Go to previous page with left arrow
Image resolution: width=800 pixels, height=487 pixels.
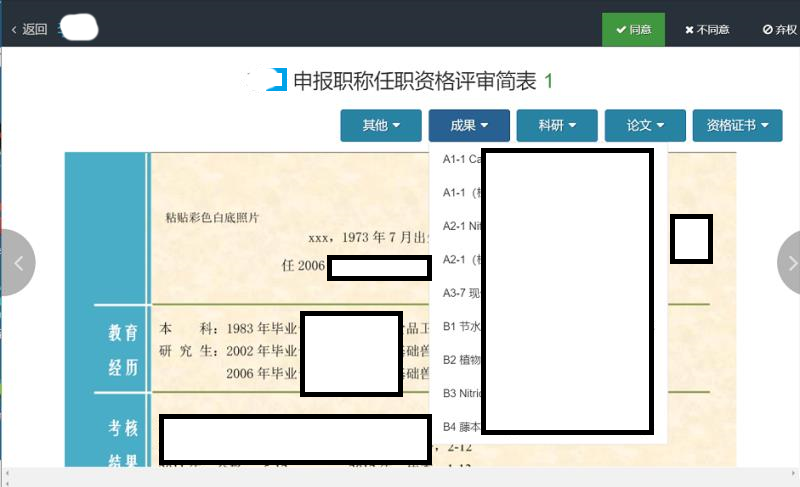click(18, 263)
